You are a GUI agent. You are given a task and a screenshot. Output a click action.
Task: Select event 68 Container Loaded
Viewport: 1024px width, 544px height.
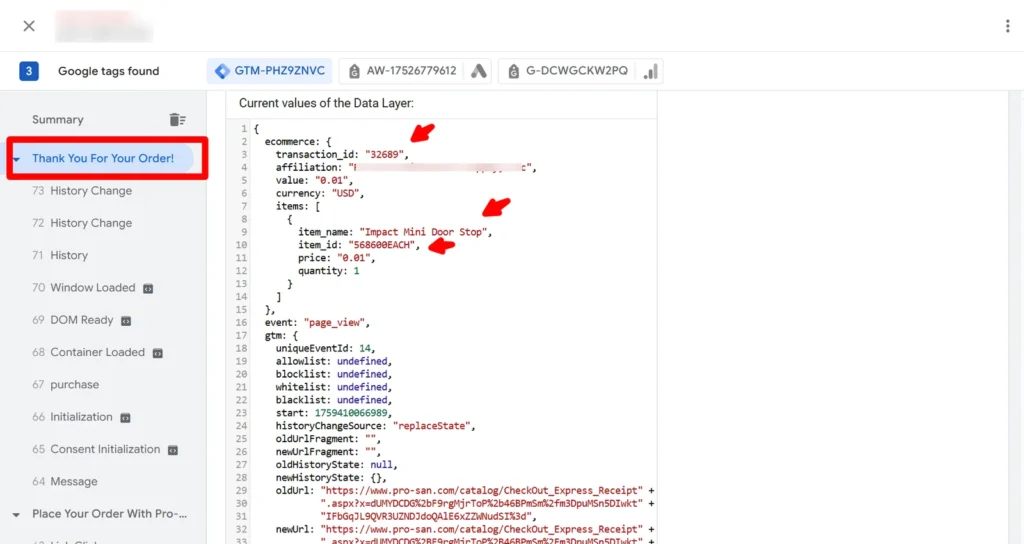tap(88, 352)
